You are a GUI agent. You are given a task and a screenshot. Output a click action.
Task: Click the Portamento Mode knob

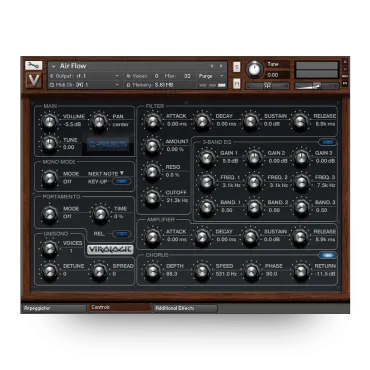pyautogui.click(x=49, y=214)
